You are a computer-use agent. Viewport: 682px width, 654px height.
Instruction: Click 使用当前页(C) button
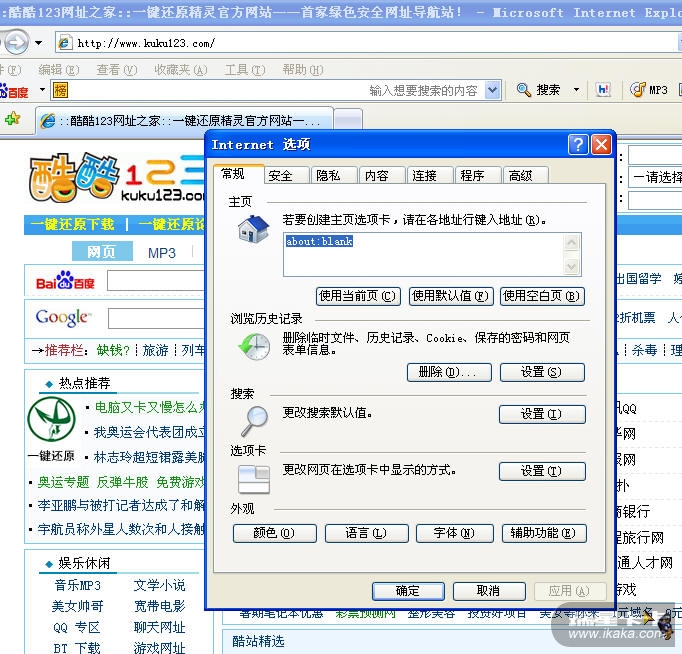(x=358, y=297)
